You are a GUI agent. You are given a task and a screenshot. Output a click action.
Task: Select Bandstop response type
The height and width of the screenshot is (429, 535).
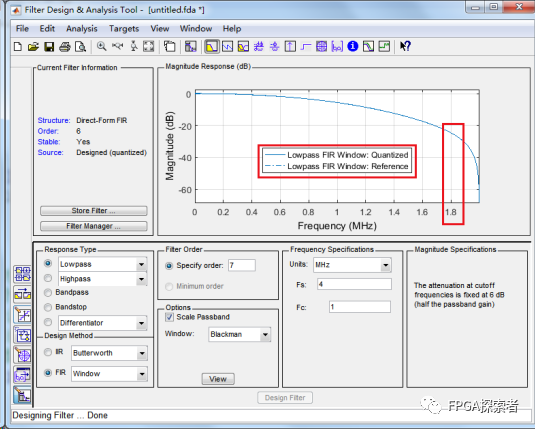coord(48,307)
